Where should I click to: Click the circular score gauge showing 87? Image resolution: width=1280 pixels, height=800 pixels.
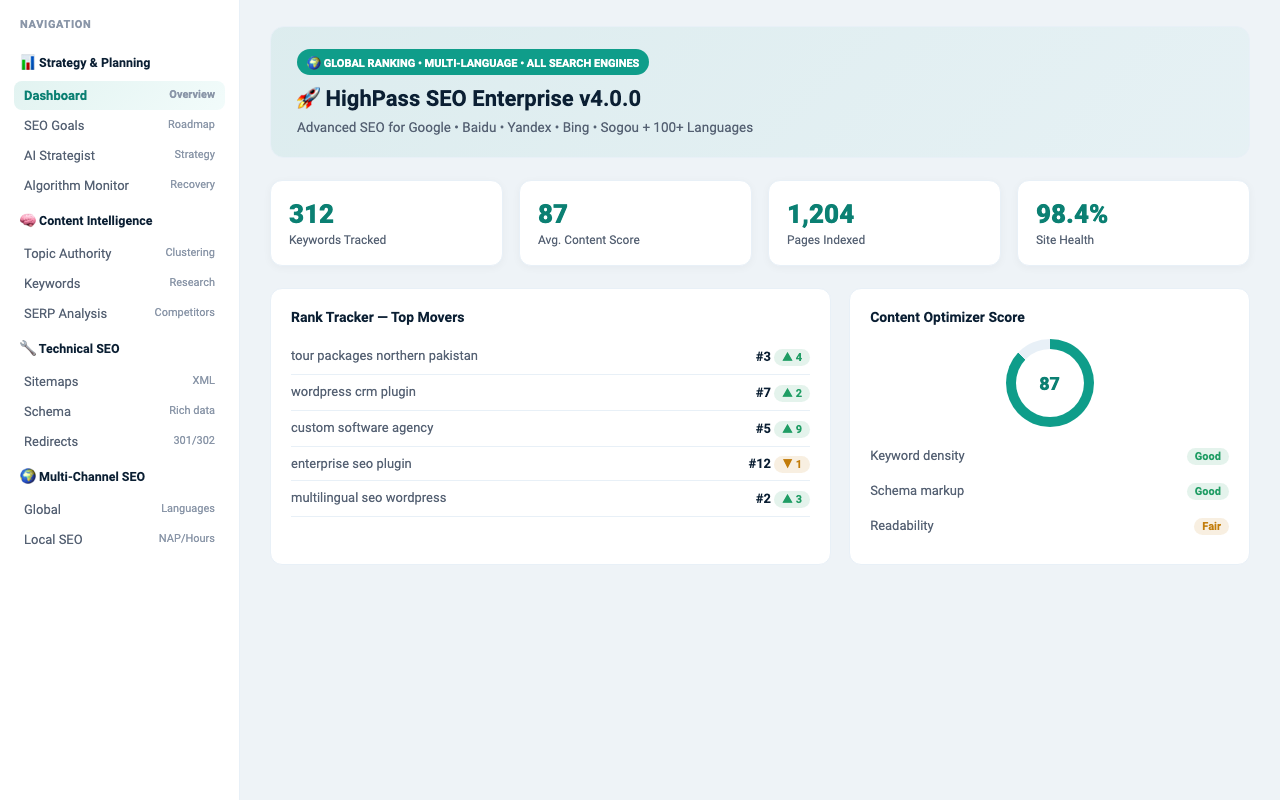pyautogui.click(x=1049, y=383)
